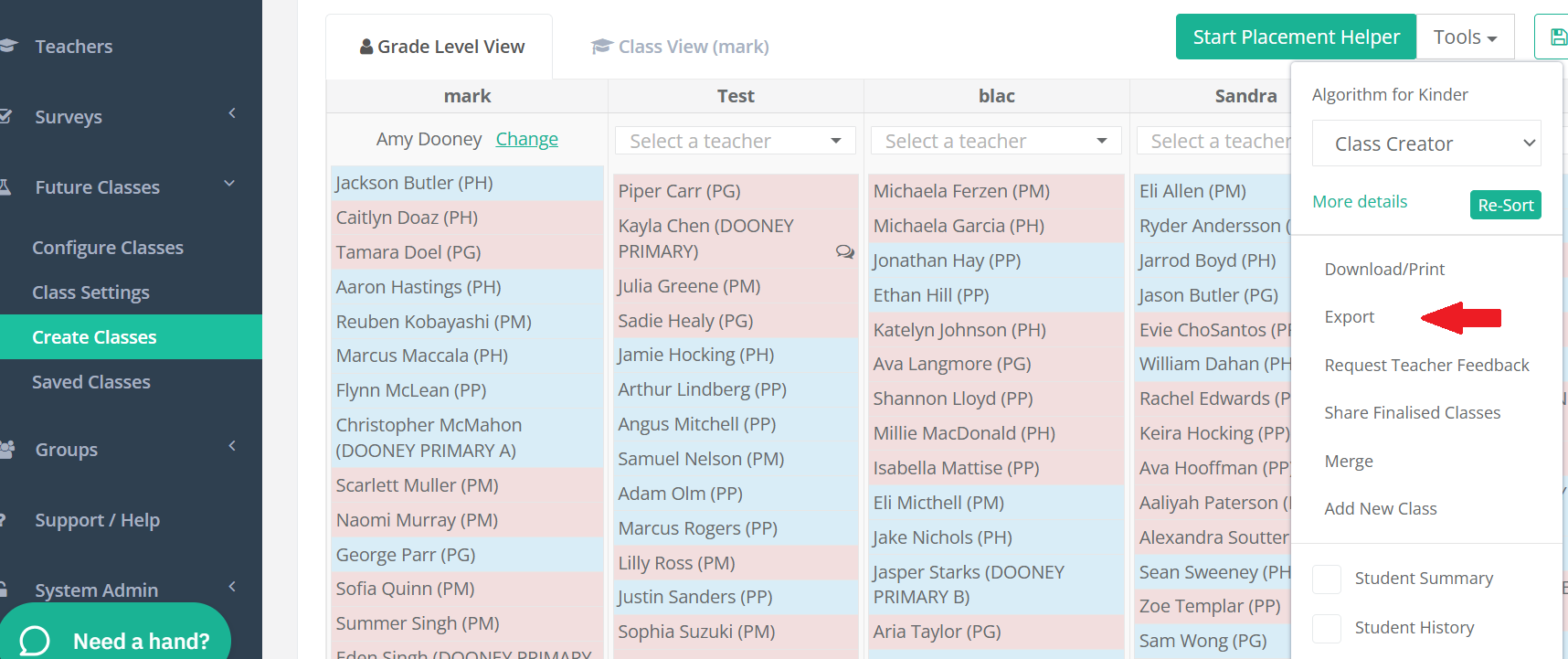The height and width of the screenshot is (659, 1568).
Task: Click the Teachers sidebar icon
Action: (x=8, y=46)
